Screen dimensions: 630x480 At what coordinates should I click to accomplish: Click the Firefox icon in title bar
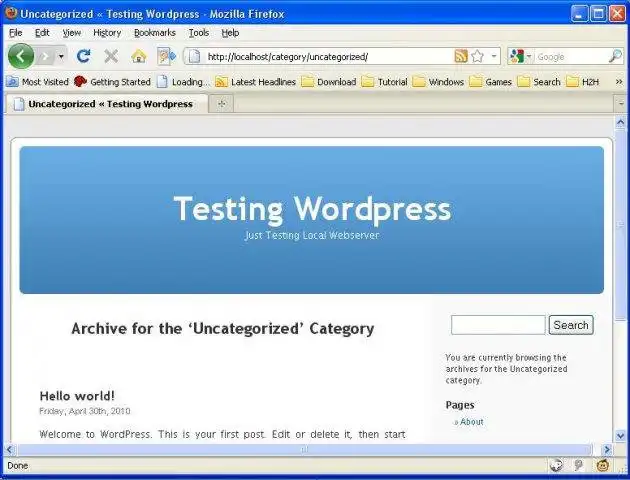click(x=11, y=13)
